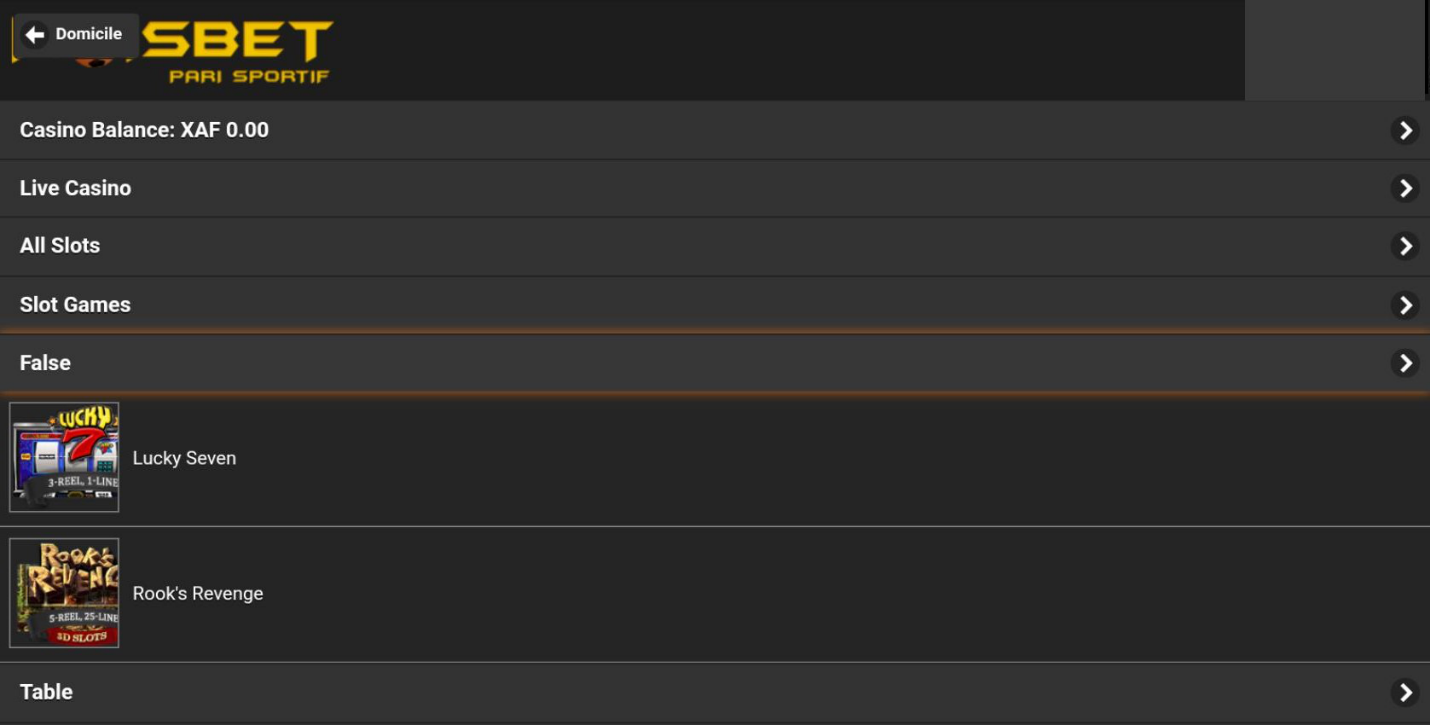
Task: Click the arrow icon on Casino Balance row
Action: pyautogui.click(x=1404, y=130)
